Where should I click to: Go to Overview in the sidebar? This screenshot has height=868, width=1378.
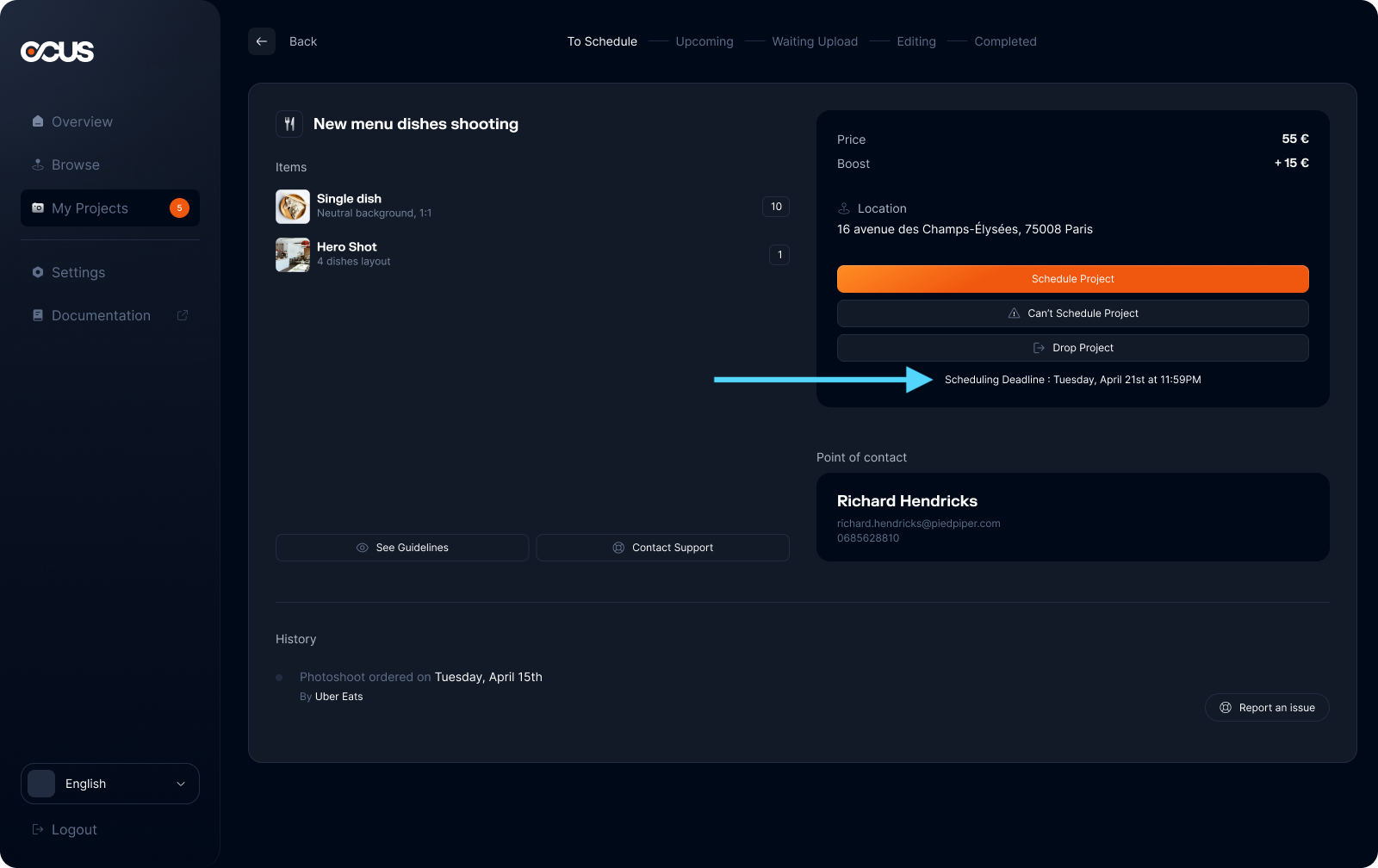82,122
